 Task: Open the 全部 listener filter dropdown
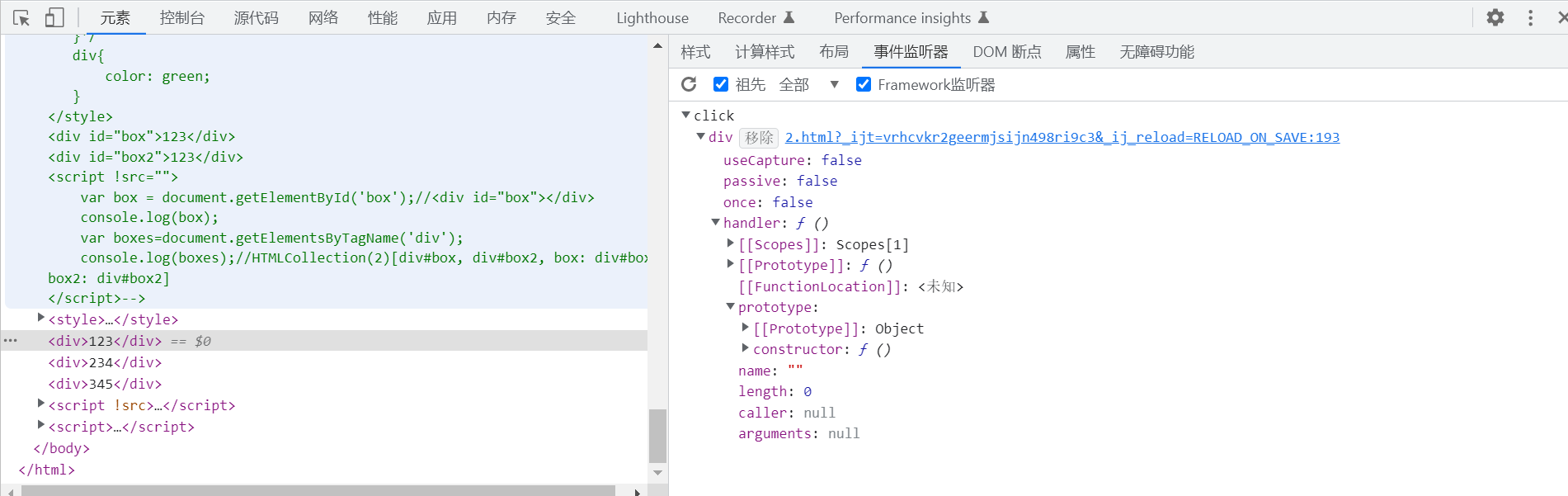coord(808,84)
